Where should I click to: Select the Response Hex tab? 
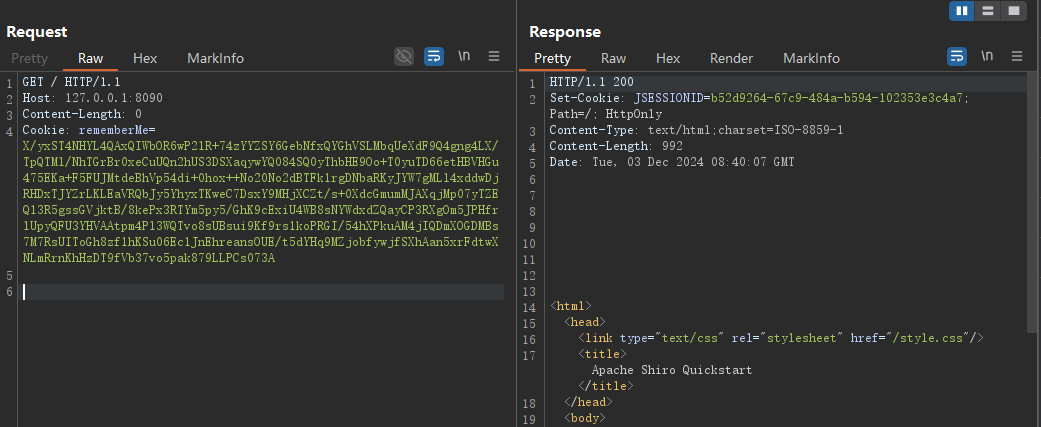668,58
